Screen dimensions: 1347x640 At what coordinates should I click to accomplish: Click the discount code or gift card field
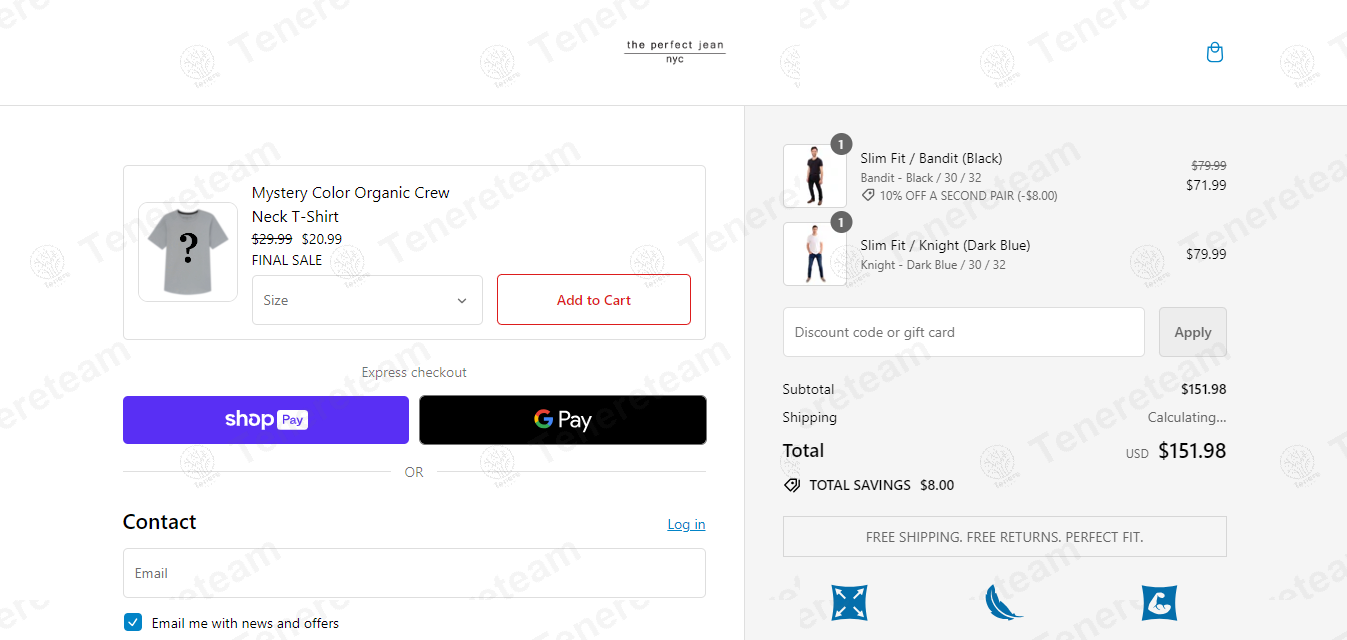[x=963, y=332]
